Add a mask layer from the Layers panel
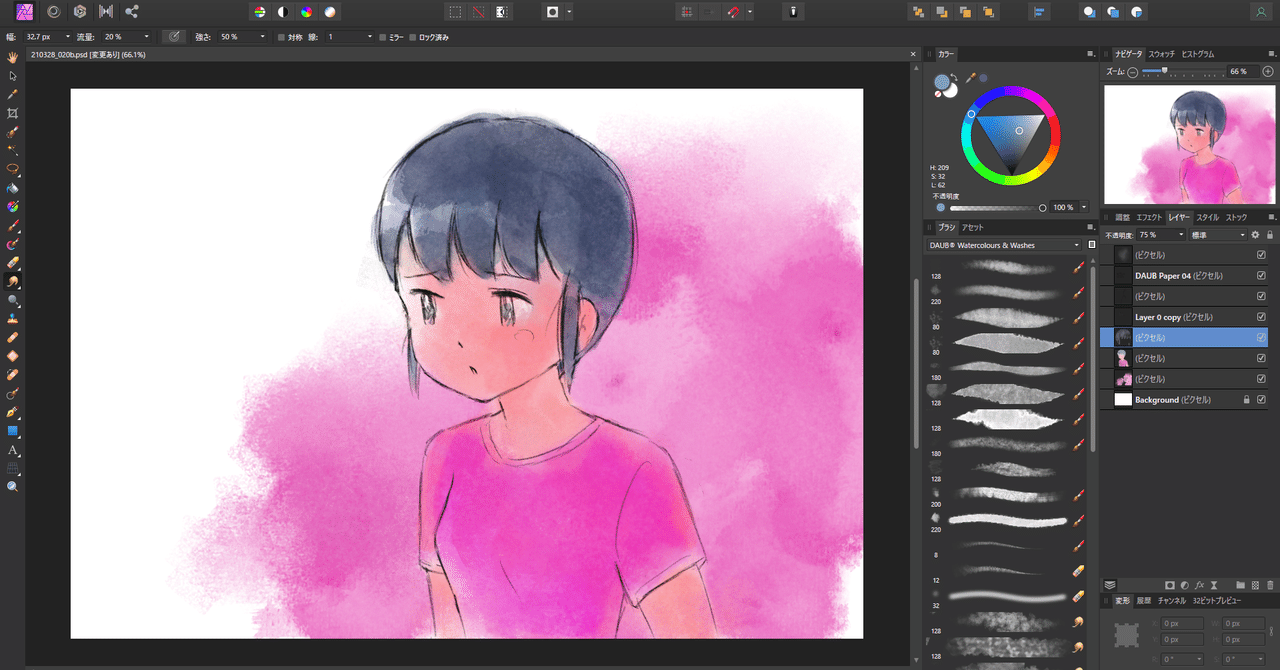 [1169, 584]
